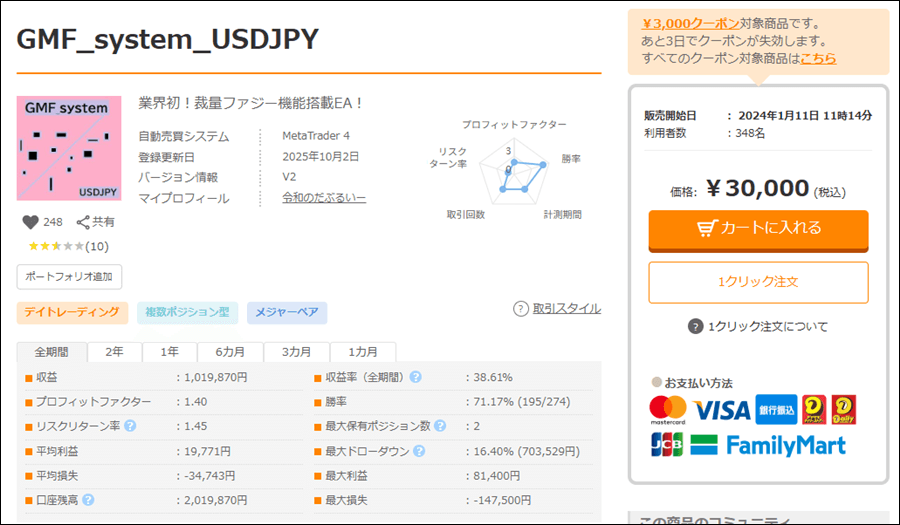900x525 pixels.
Task: Click the GMF_system_USDJPY page title
Action: coord(168,39)
